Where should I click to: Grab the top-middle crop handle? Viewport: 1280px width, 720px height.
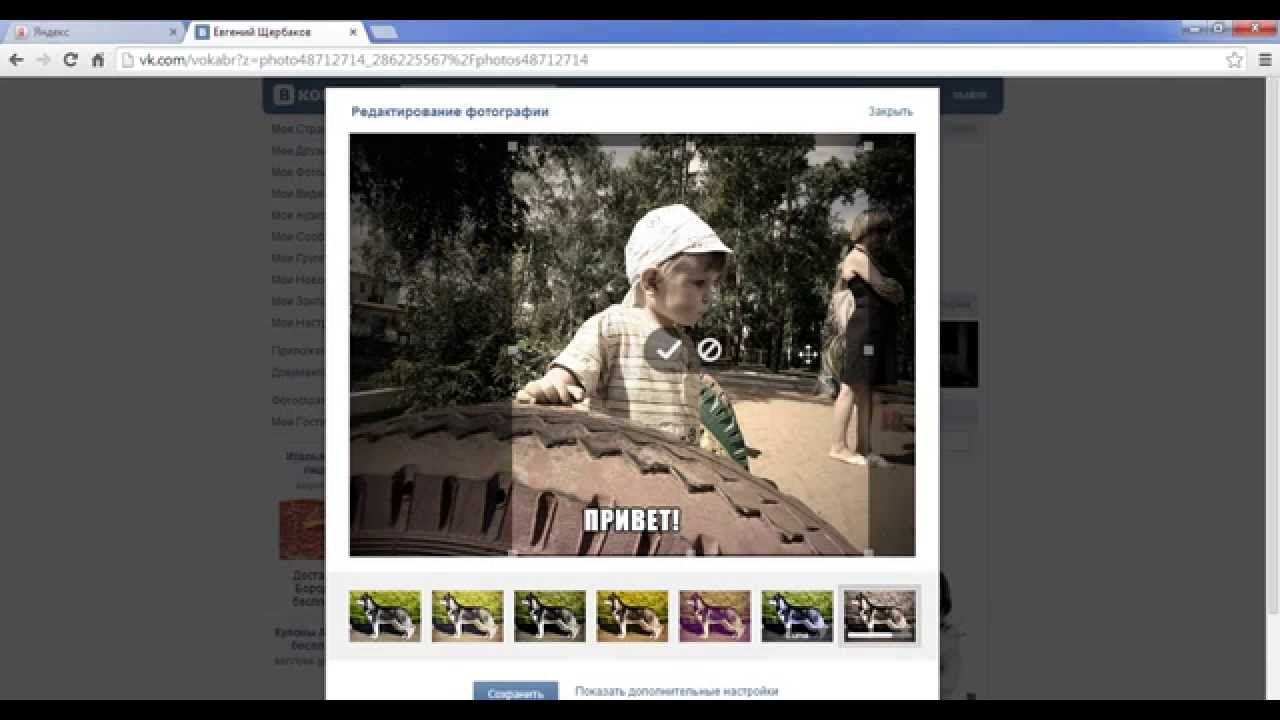(691, 146)
